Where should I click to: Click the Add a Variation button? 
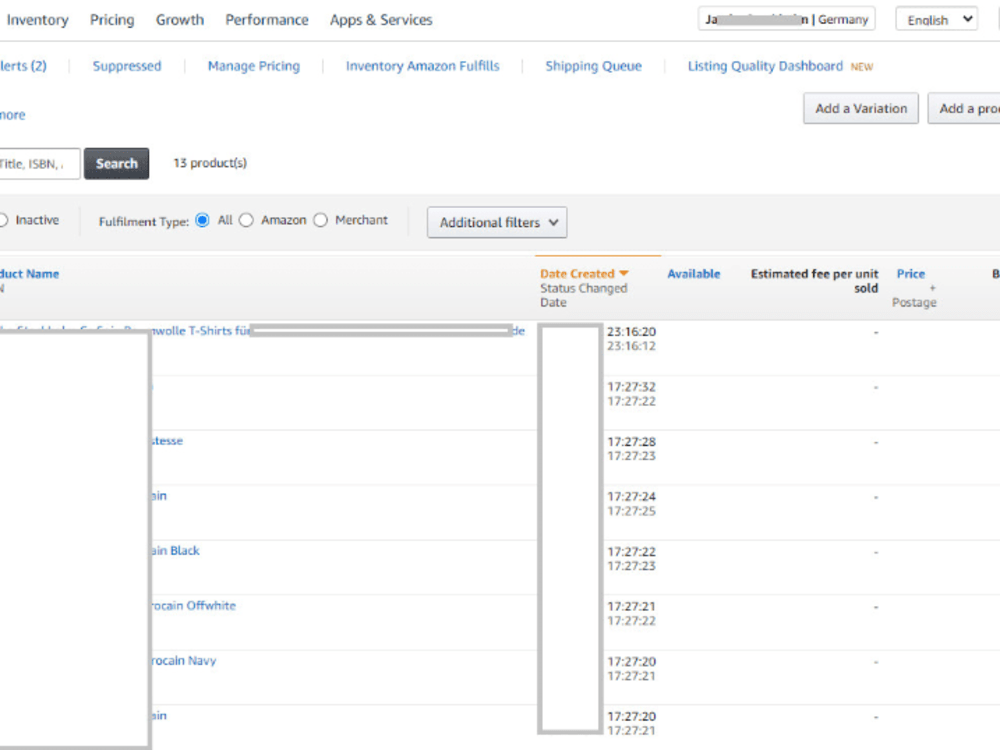pos(861,108)
